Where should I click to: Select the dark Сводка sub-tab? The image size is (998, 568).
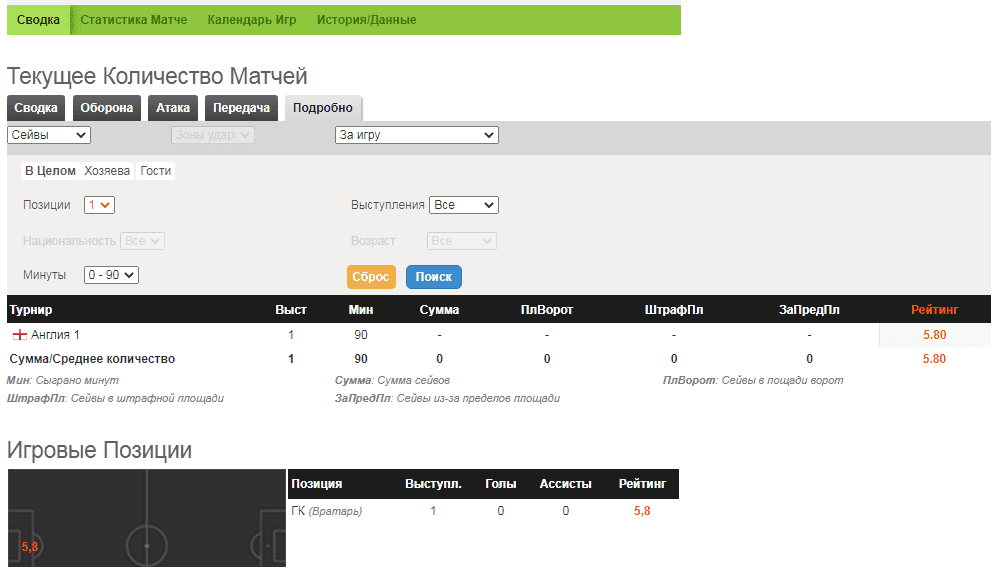tap(36, 108)
